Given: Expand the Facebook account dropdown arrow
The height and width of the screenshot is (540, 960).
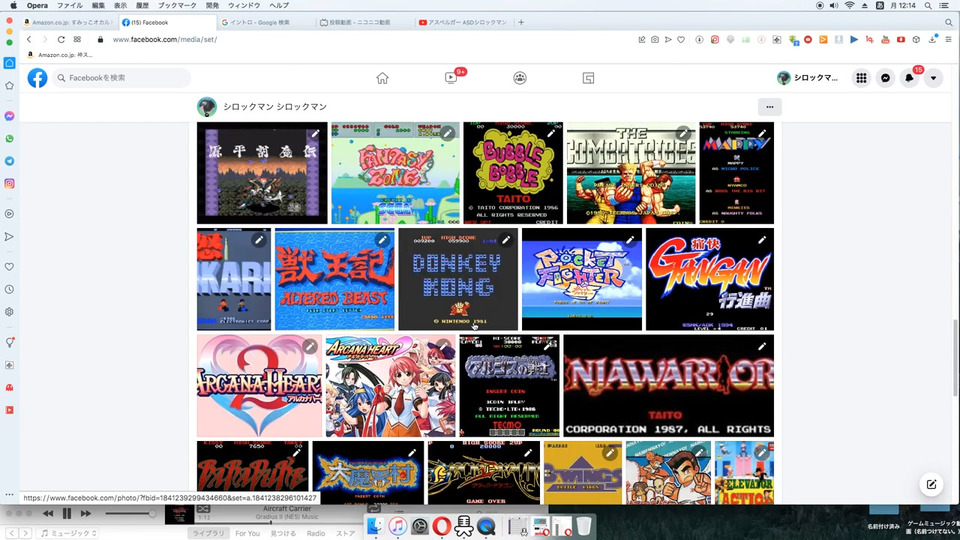Looking at the screenshot, I should click(x=933, y=78).
